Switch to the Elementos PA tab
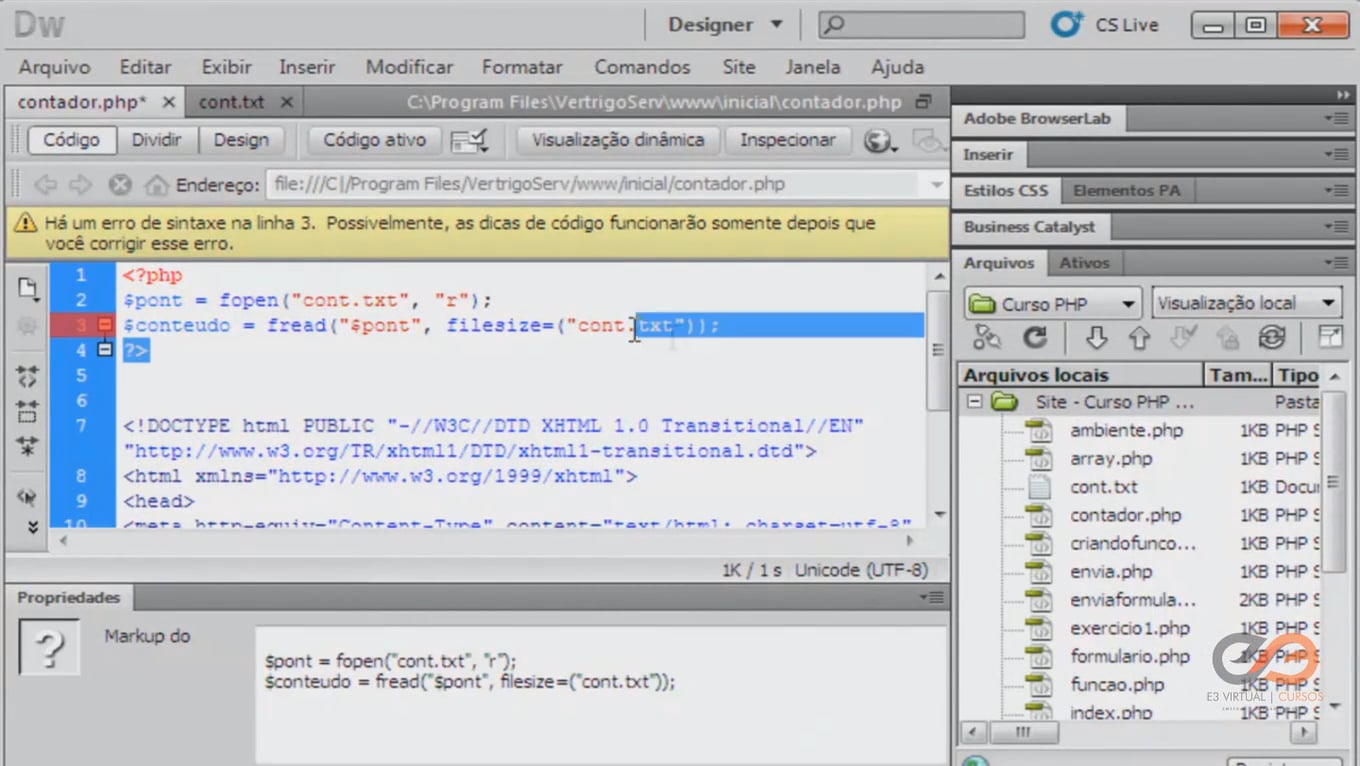The height and width of the screenshot is (766, 1360). pos(1126,190)
